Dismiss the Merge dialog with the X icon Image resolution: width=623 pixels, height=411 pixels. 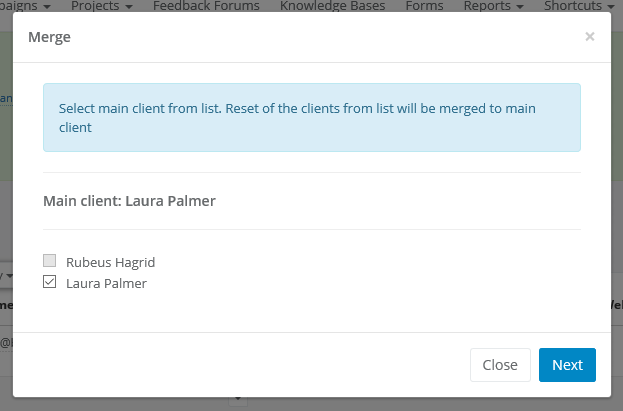pos(589,37)
